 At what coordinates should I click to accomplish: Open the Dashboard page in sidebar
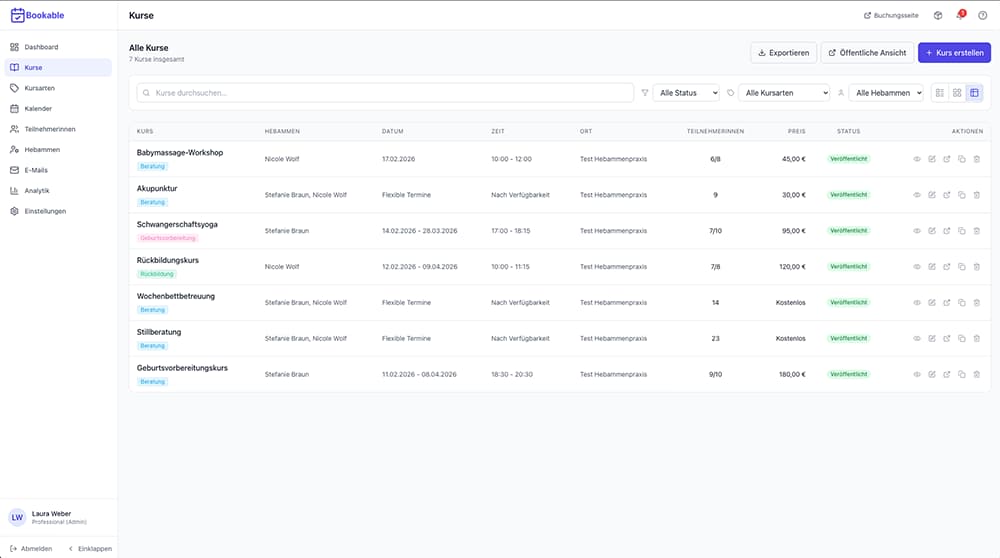[x=57, y=47]
